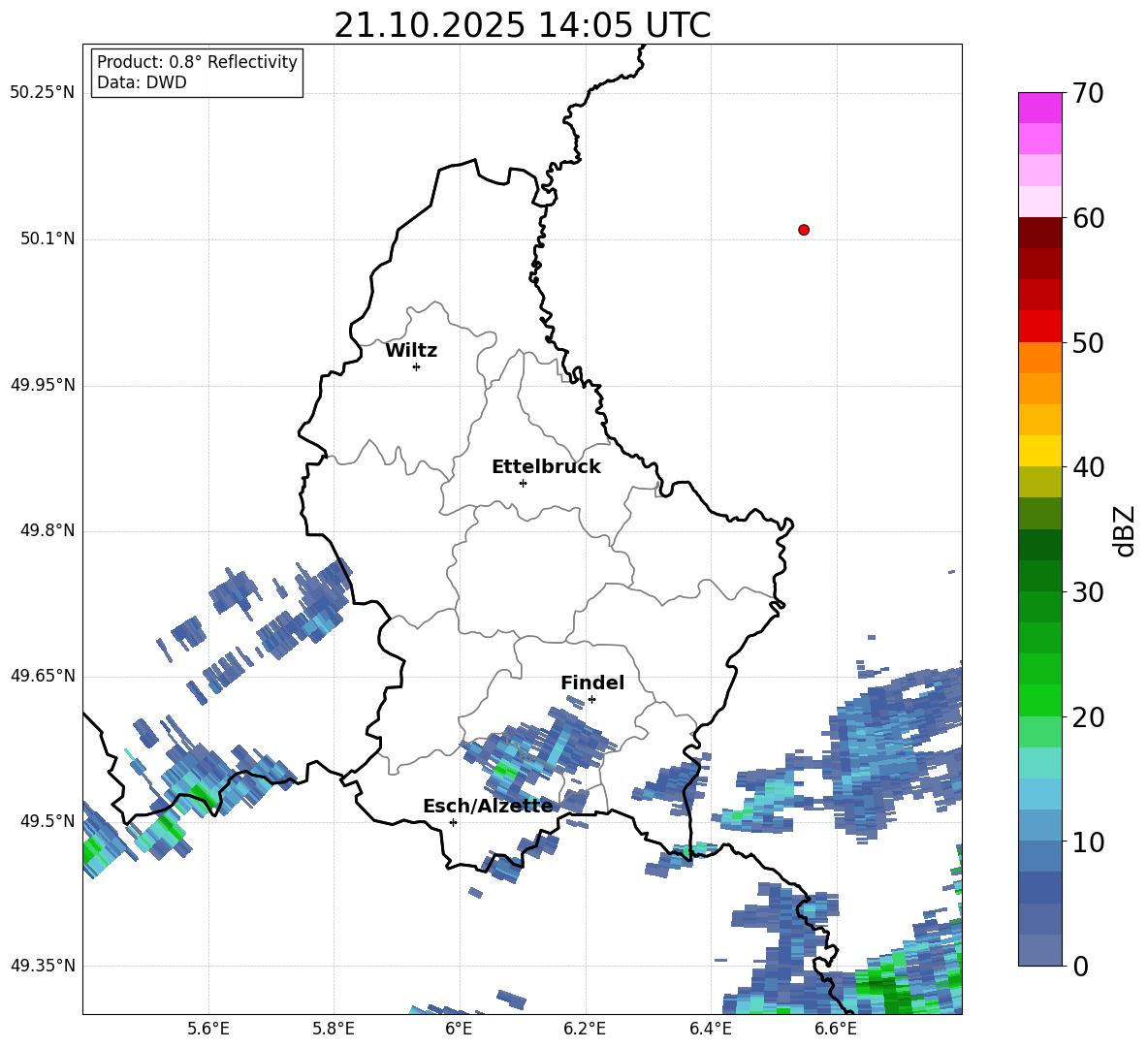
Task: Click the red radar site marker dot
Action: coord(803,230)
